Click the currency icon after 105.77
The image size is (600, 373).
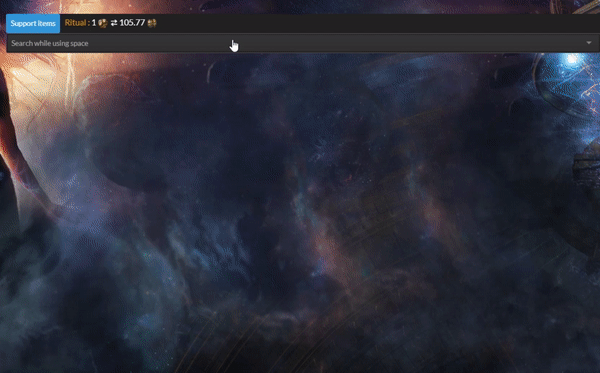pyautogui.click(x=152, y=23)
